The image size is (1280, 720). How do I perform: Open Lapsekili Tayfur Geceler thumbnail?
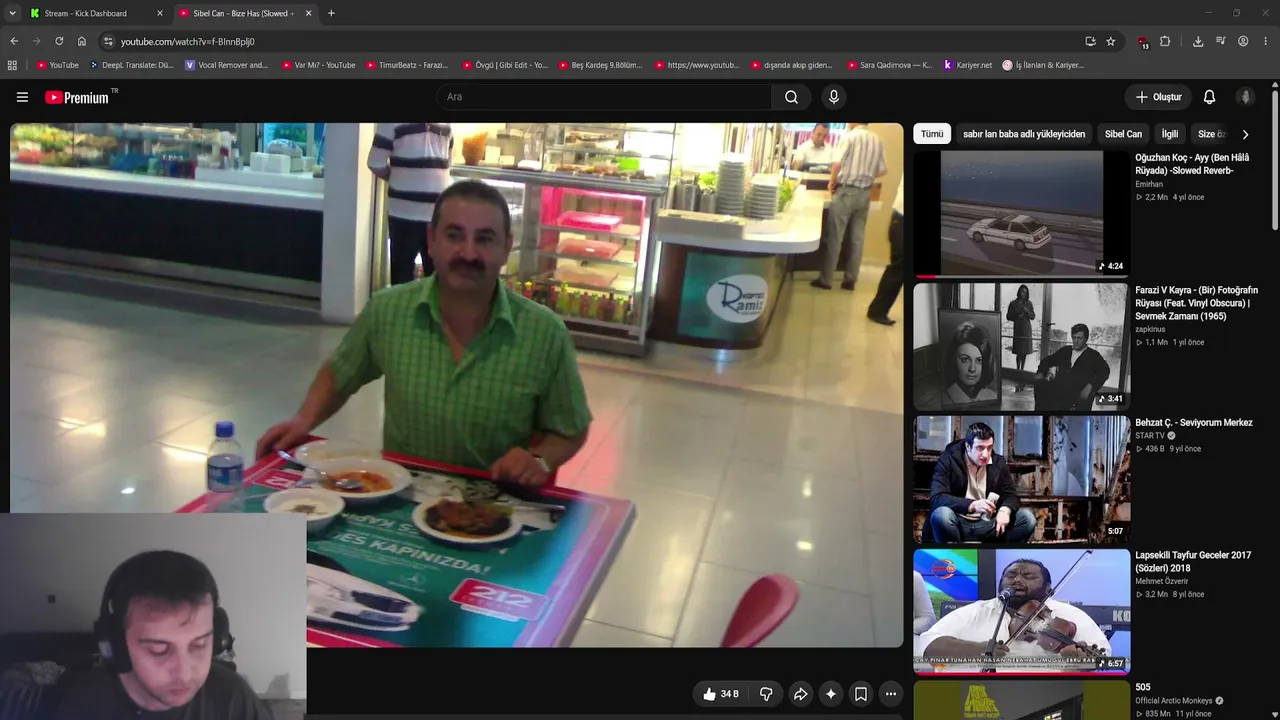pyautogui.click(x=1021, y=612)
